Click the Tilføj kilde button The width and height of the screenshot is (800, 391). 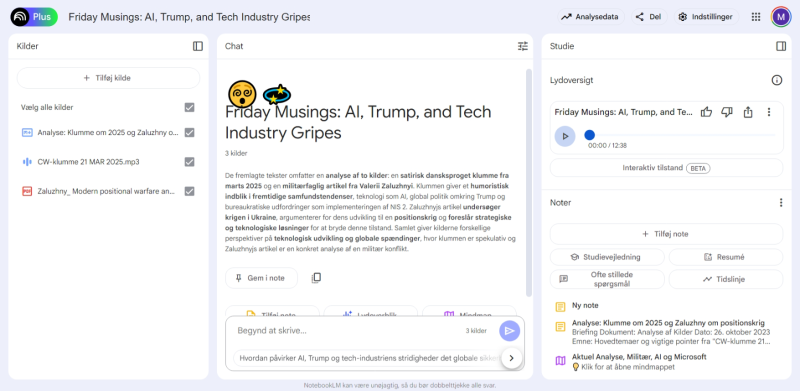(x=108, y=78)
